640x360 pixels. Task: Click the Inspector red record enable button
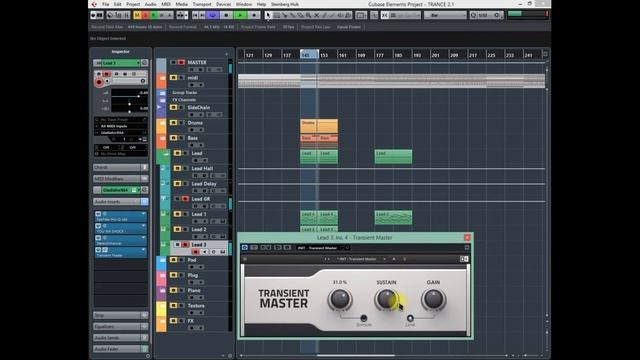click(99, 82)
